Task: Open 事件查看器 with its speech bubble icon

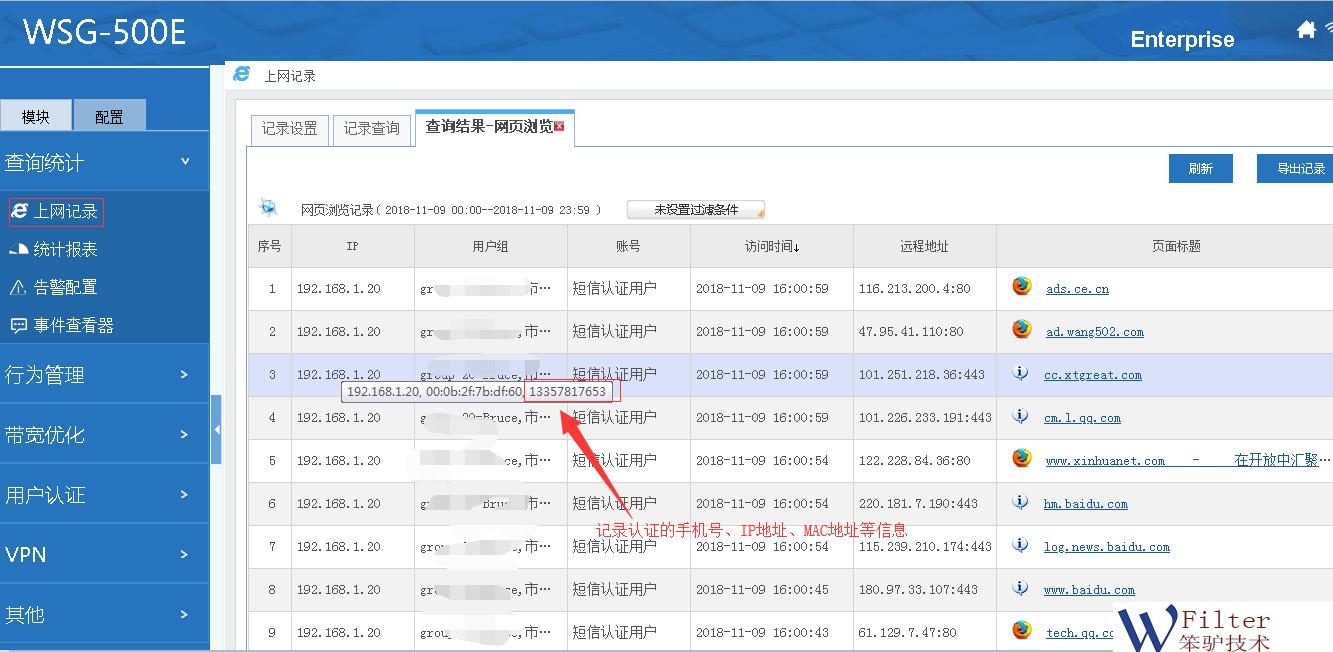Action: tap(17, 324)
